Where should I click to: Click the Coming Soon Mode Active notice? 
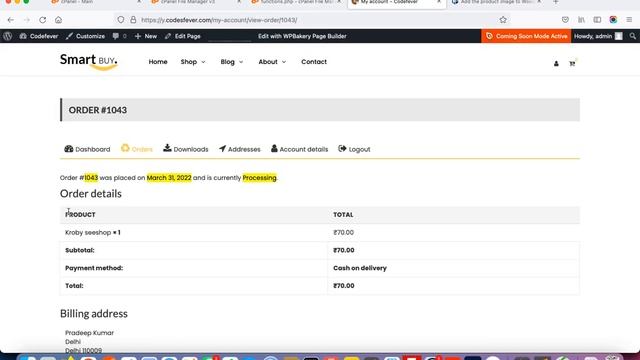pos(526,36)
